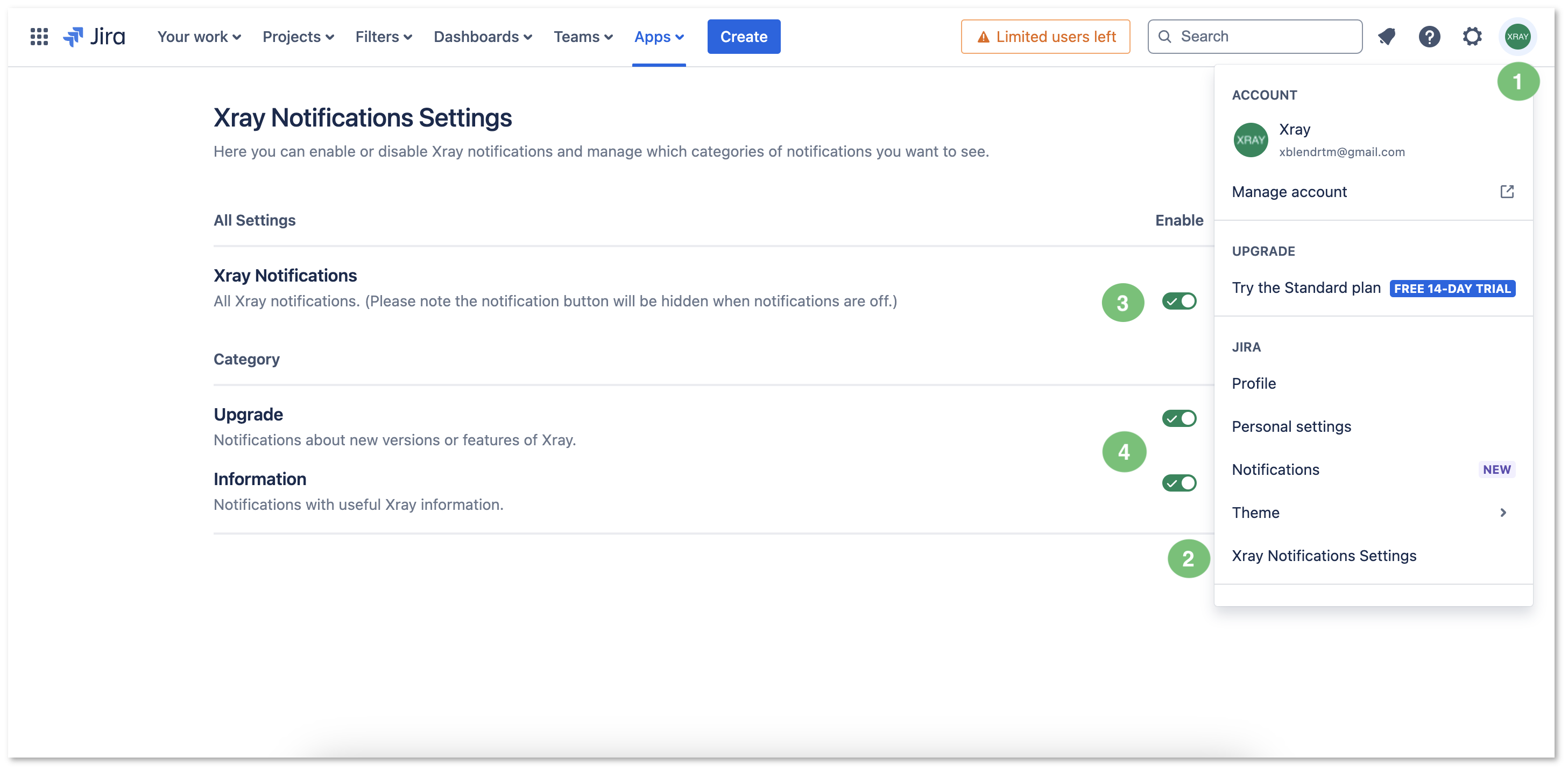The image size is (1568, 771).
Task: Expand the Theme submenu chevron
Action: tap(1503, 513)
